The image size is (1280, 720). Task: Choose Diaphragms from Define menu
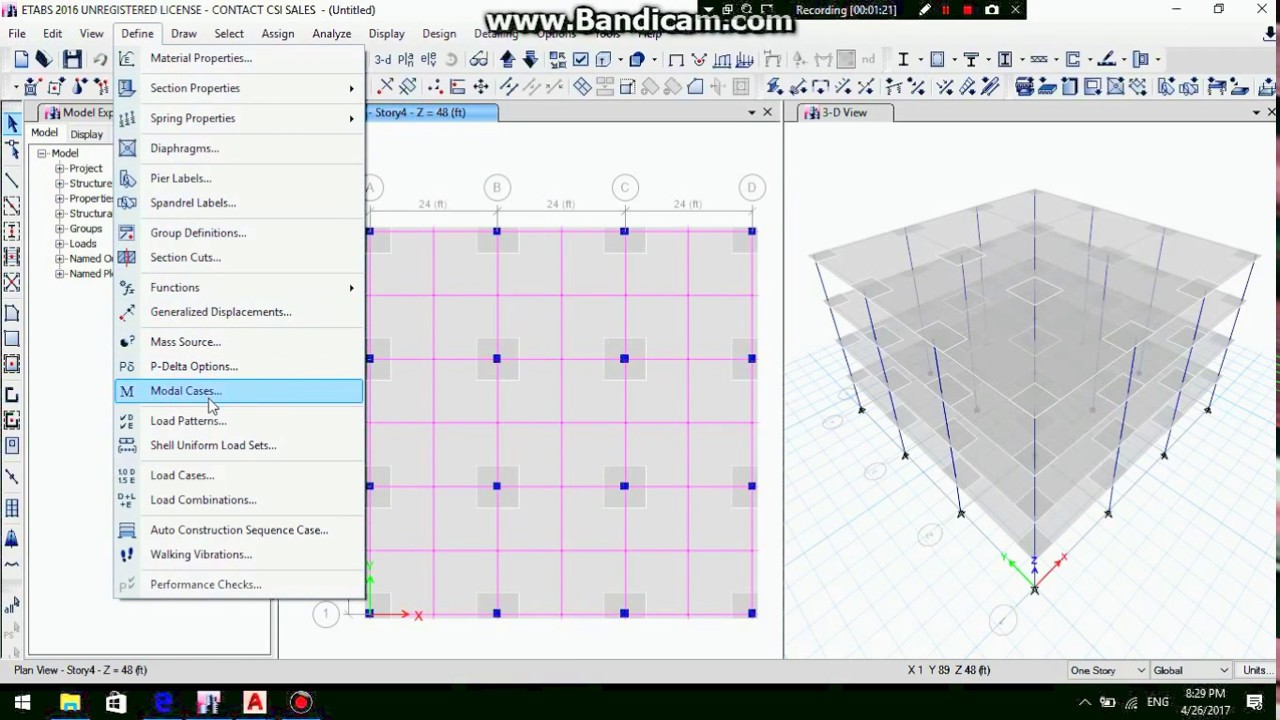click(239, 148)
